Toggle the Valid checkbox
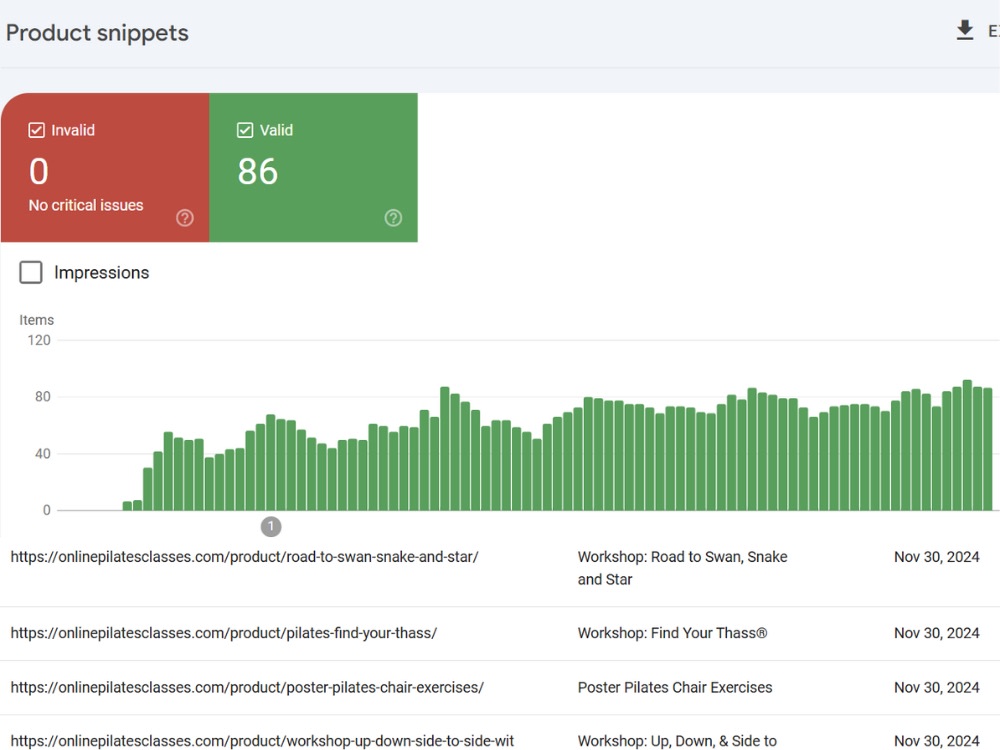The image size is (1000, 750). click(x=245, y=130)
